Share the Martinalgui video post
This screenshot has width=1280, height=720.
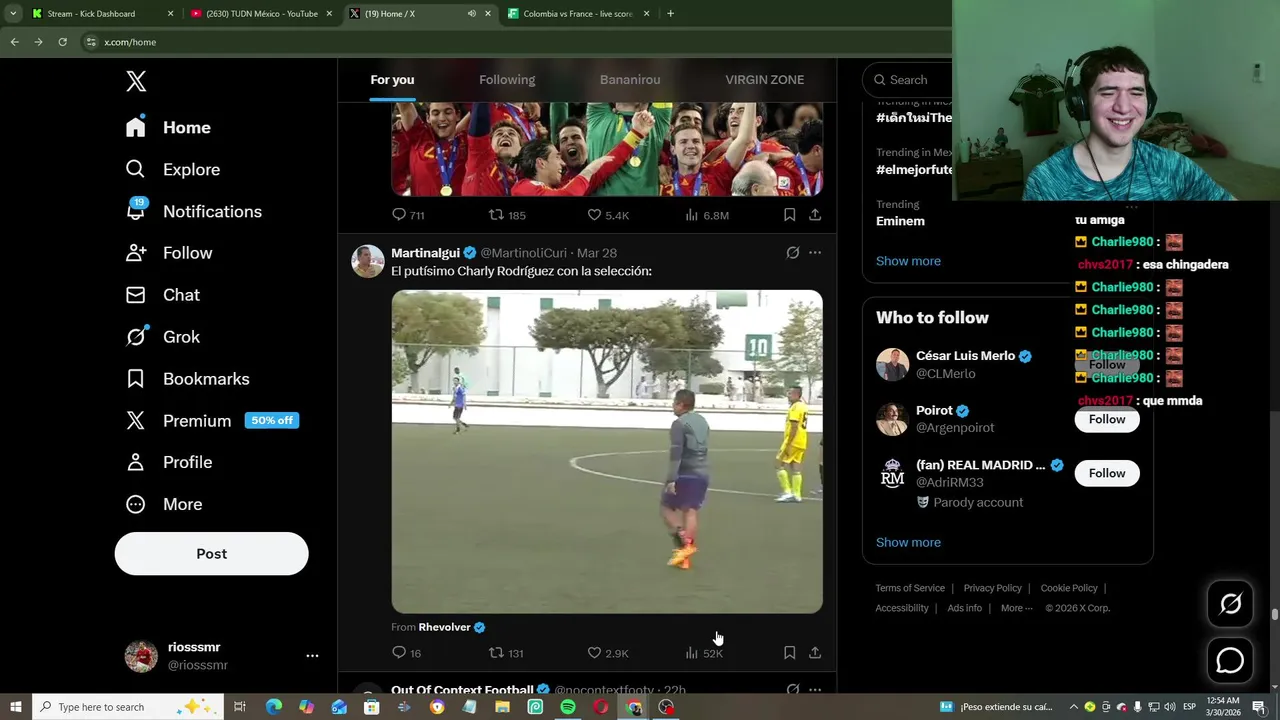[x=815, y=653]
